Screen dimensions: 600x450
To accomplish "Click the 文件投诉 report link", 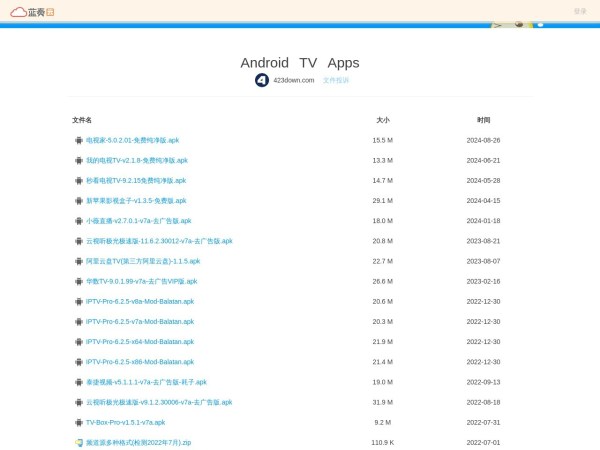I will [336, 80].
